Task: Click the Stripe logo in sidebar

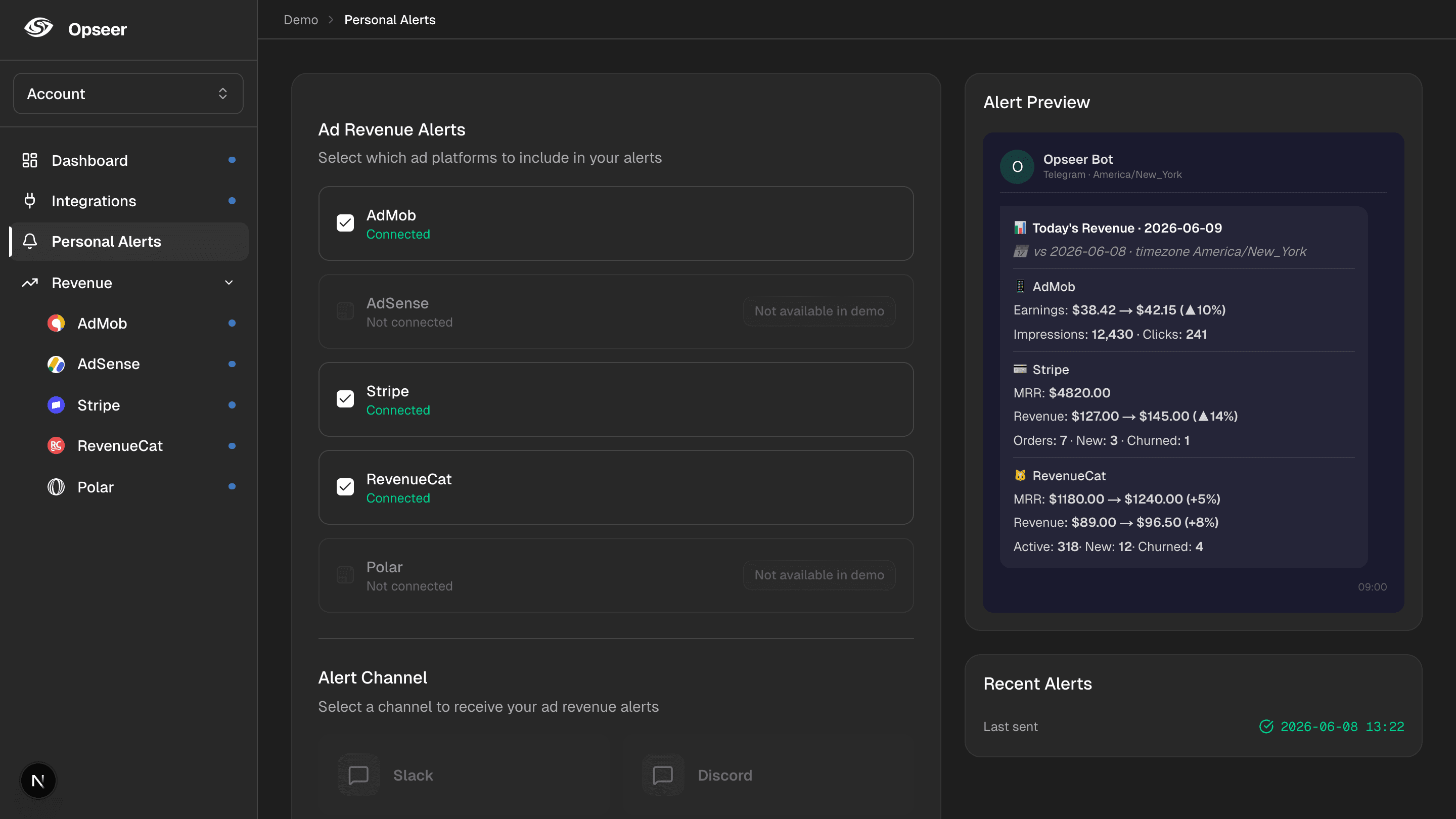Action: click(x=56, y=405)
